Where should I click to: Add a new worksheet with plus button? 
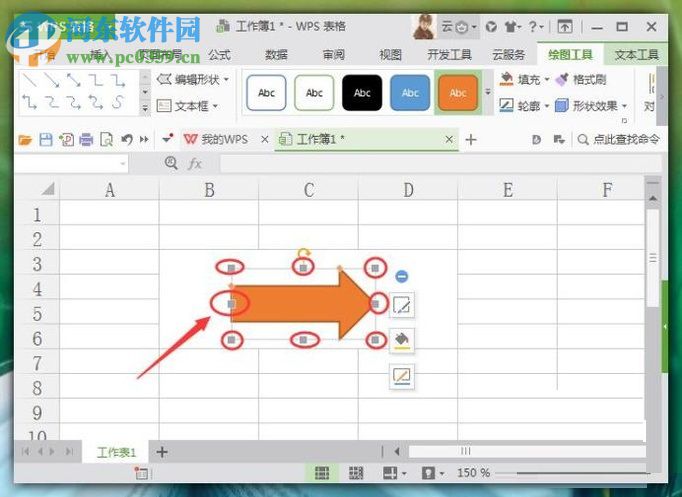point(162,452)
